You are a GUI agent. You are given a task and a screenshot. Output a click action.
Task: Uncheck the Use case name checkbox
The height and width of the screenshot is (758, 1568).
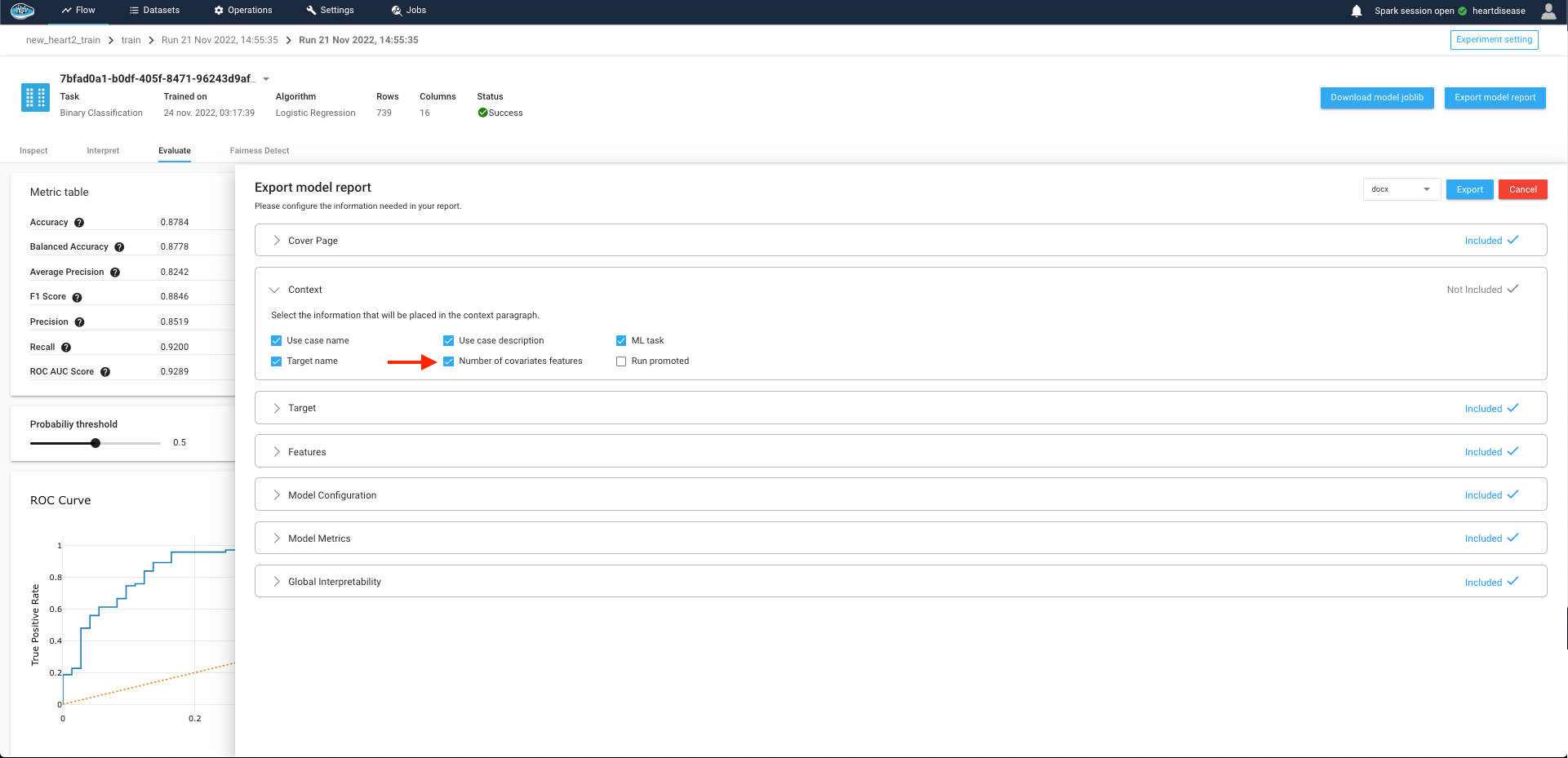tap(276, 341)
